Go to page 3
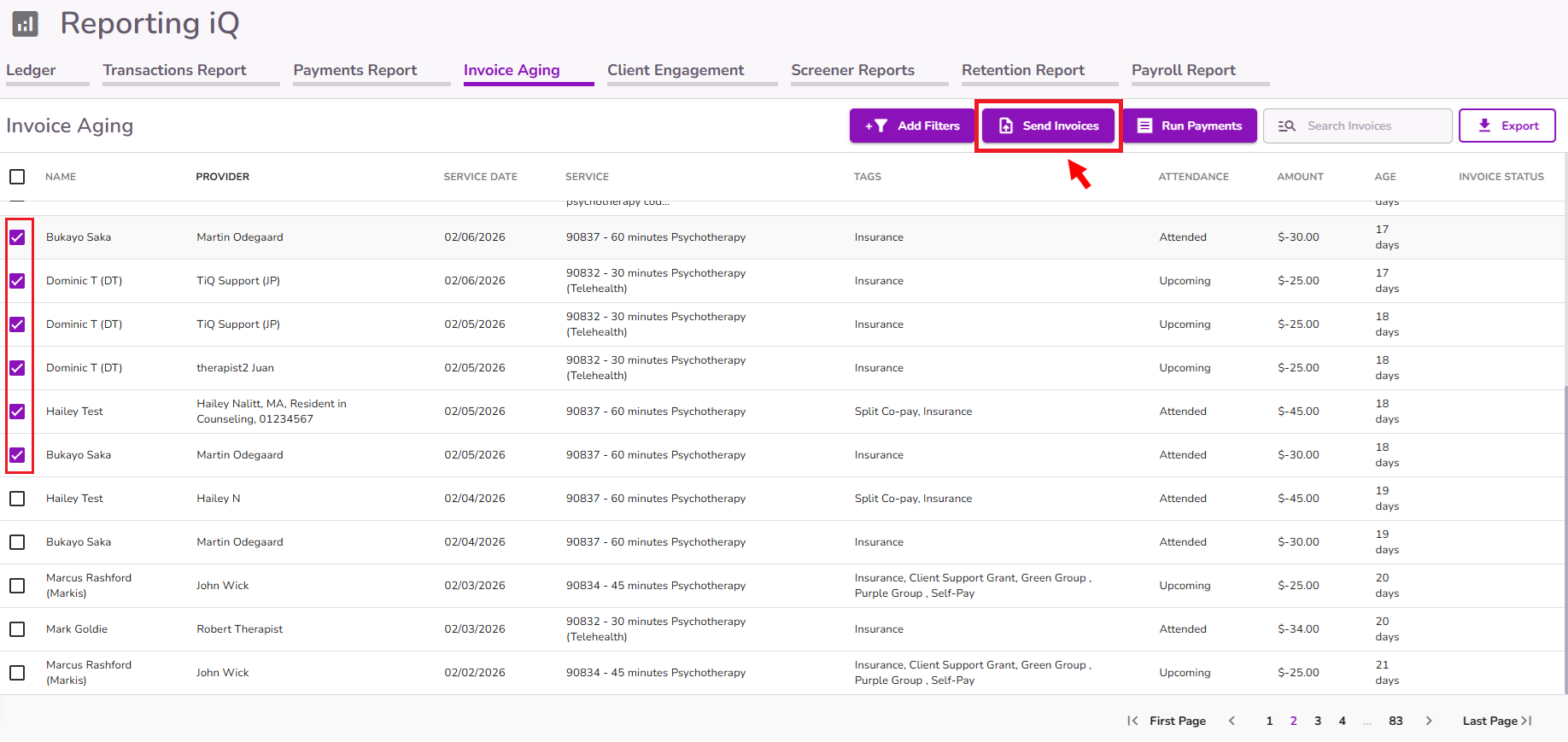The width and height of the screenshot is (1568, 742). [1318, 721]
